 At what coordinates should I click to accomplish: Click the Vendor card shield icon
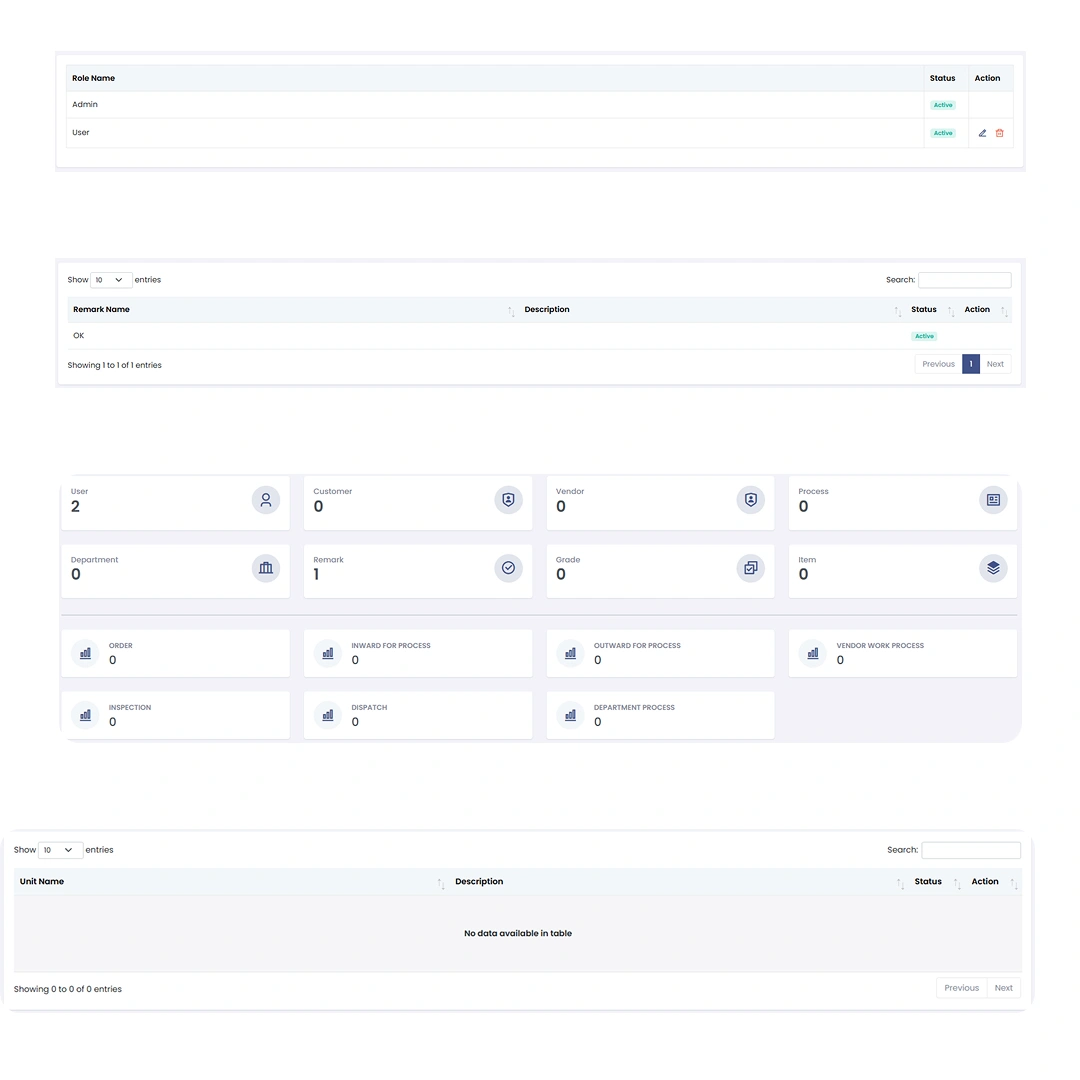751,500
